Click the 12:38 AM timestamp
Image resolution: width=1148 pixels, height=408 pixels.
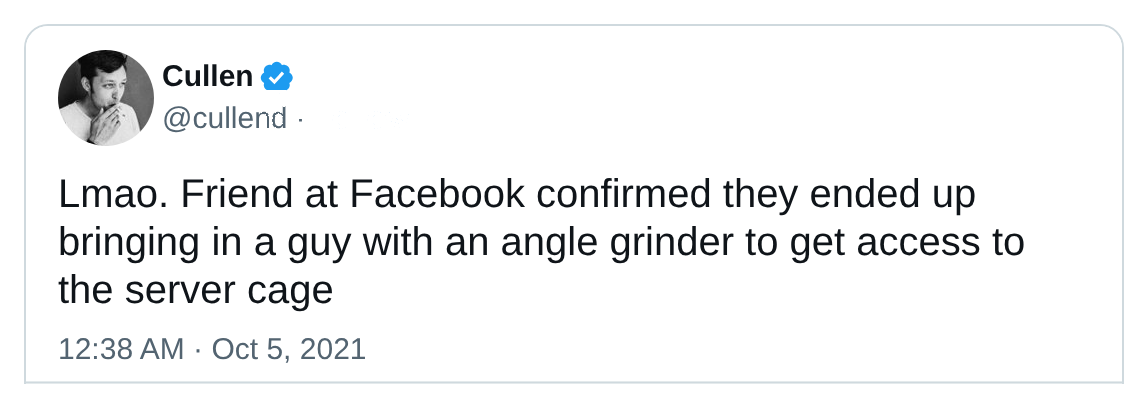coord(121,349)
